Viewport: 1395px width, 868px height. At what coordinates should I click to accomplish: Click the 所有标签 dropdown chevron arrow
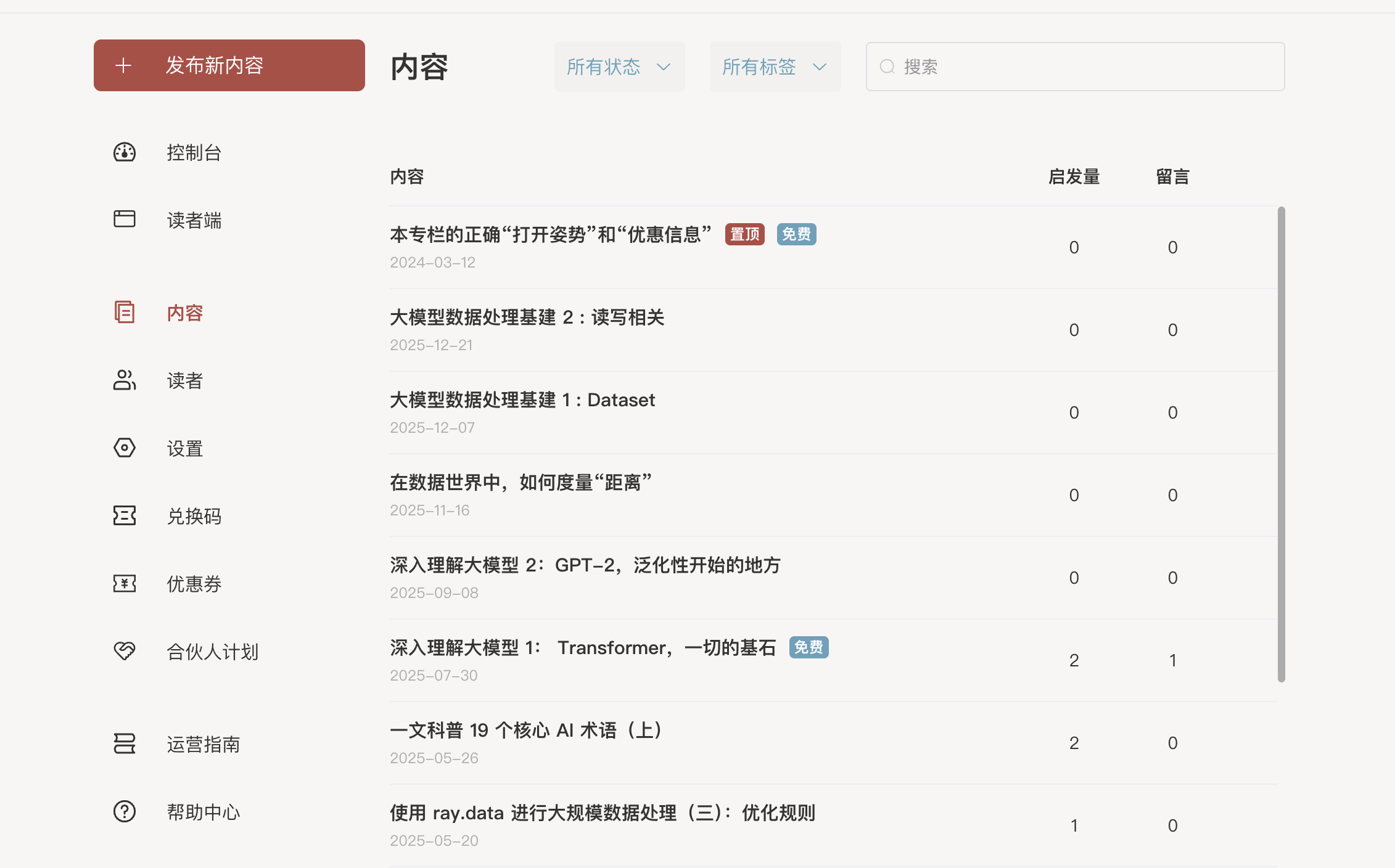tap(819, 67)
